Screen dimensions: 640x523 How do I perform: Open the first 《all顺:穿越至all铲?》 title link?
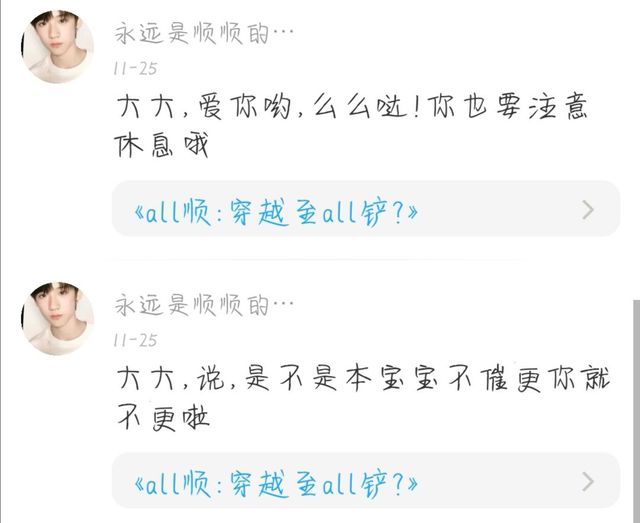coord(276,211)
